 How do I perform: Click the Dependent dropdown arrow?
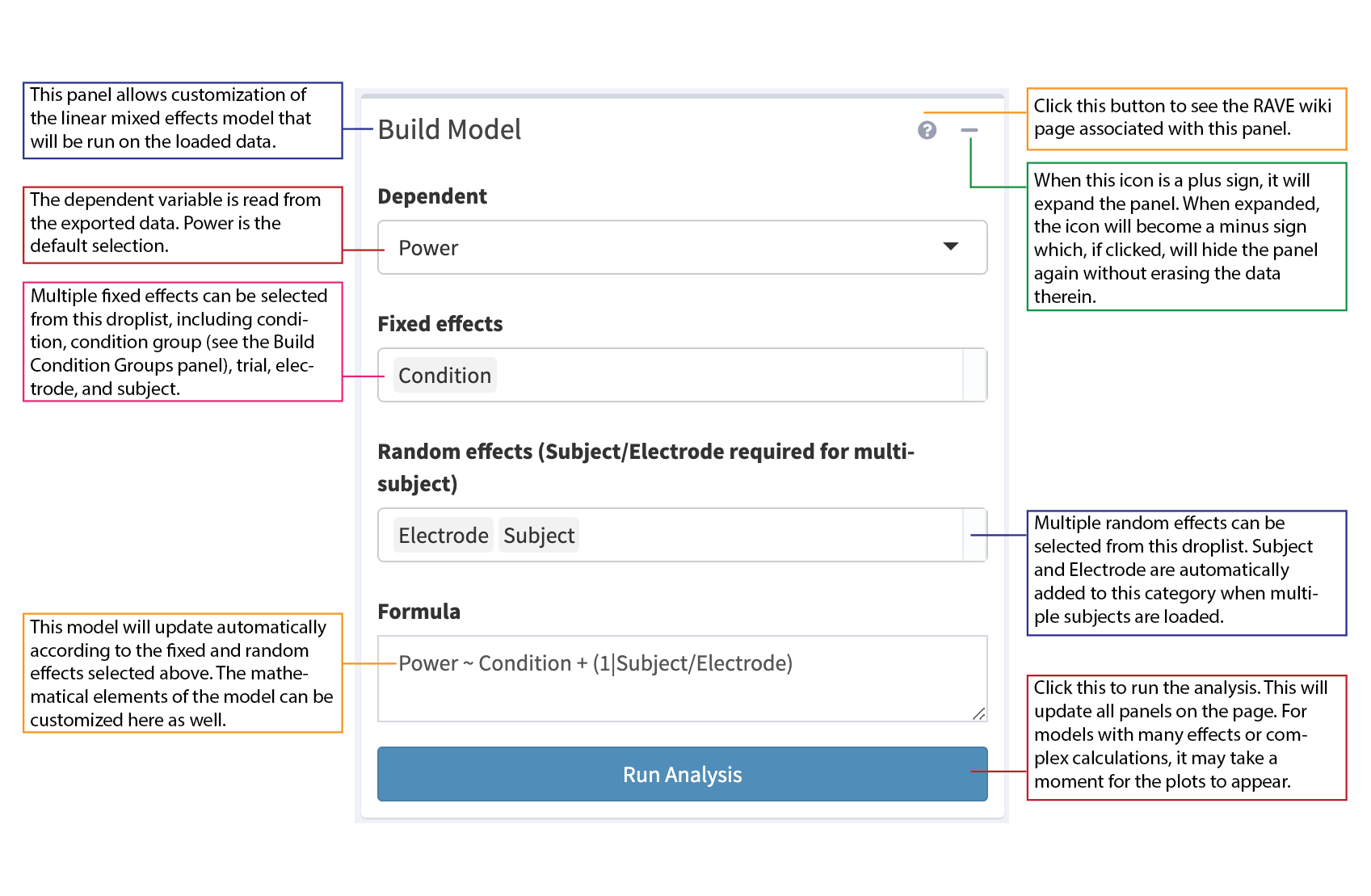[x=951, y=246]
